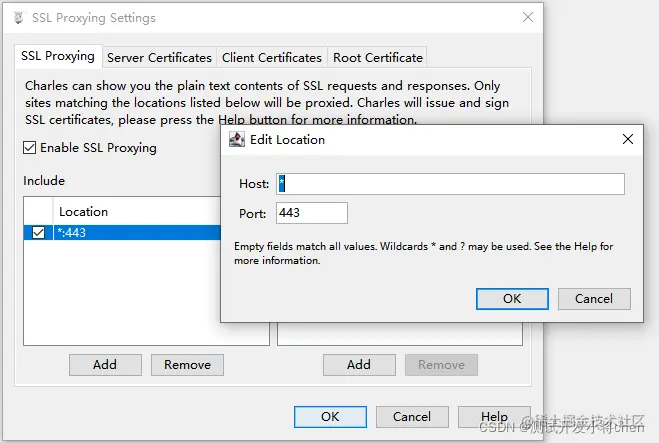Open Help in SSL Proxying Settings

(494, 417)
